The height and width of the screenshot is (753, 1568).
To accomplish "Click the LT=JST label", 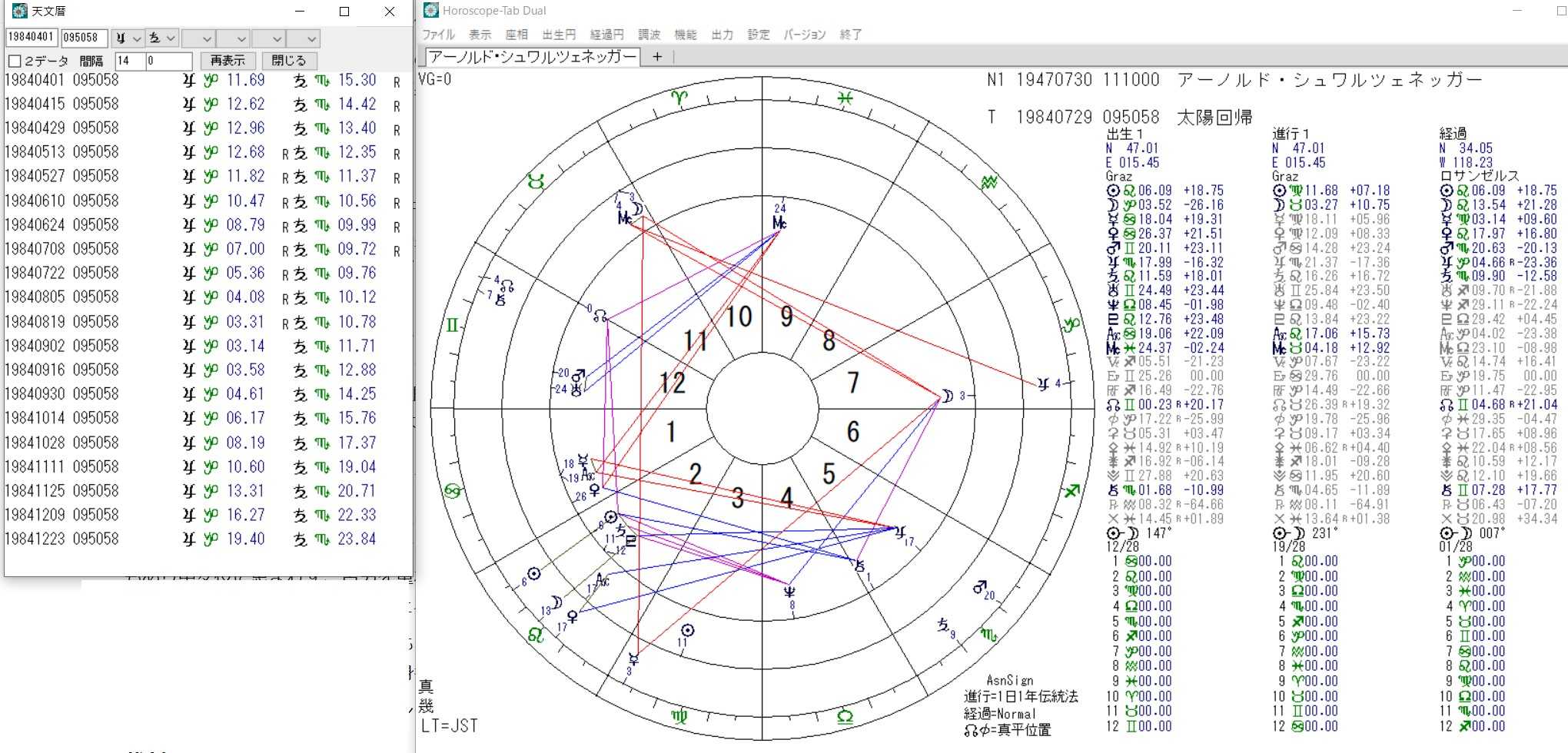I will [x=450, y=725].
